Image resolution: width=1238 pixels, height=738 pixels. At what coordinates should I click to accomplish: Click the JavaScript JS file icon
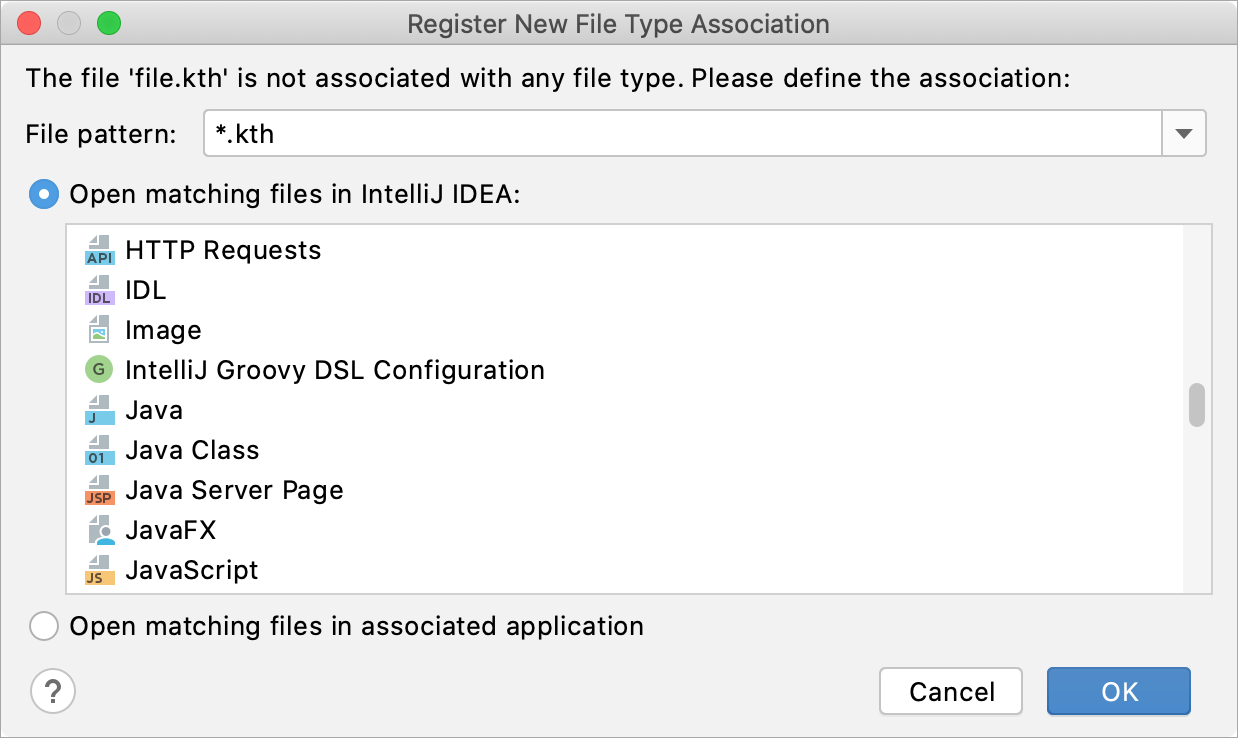pos(99,570)
